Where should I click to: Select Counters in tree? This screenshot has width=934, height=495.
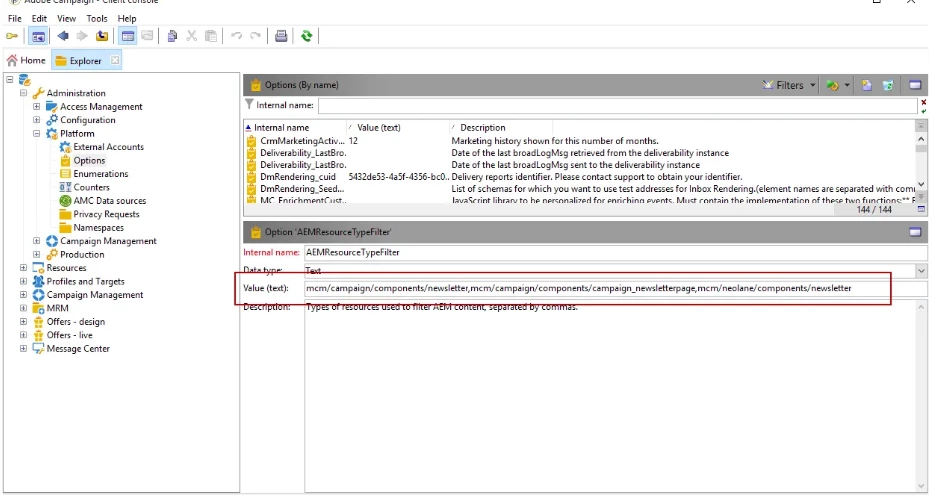tap(91, 187)
